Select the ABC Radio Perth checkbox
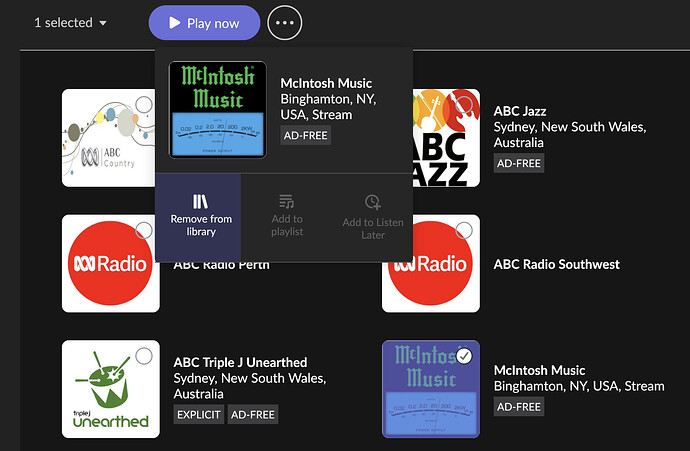The image size is (690, 451). tap(144, 230)
